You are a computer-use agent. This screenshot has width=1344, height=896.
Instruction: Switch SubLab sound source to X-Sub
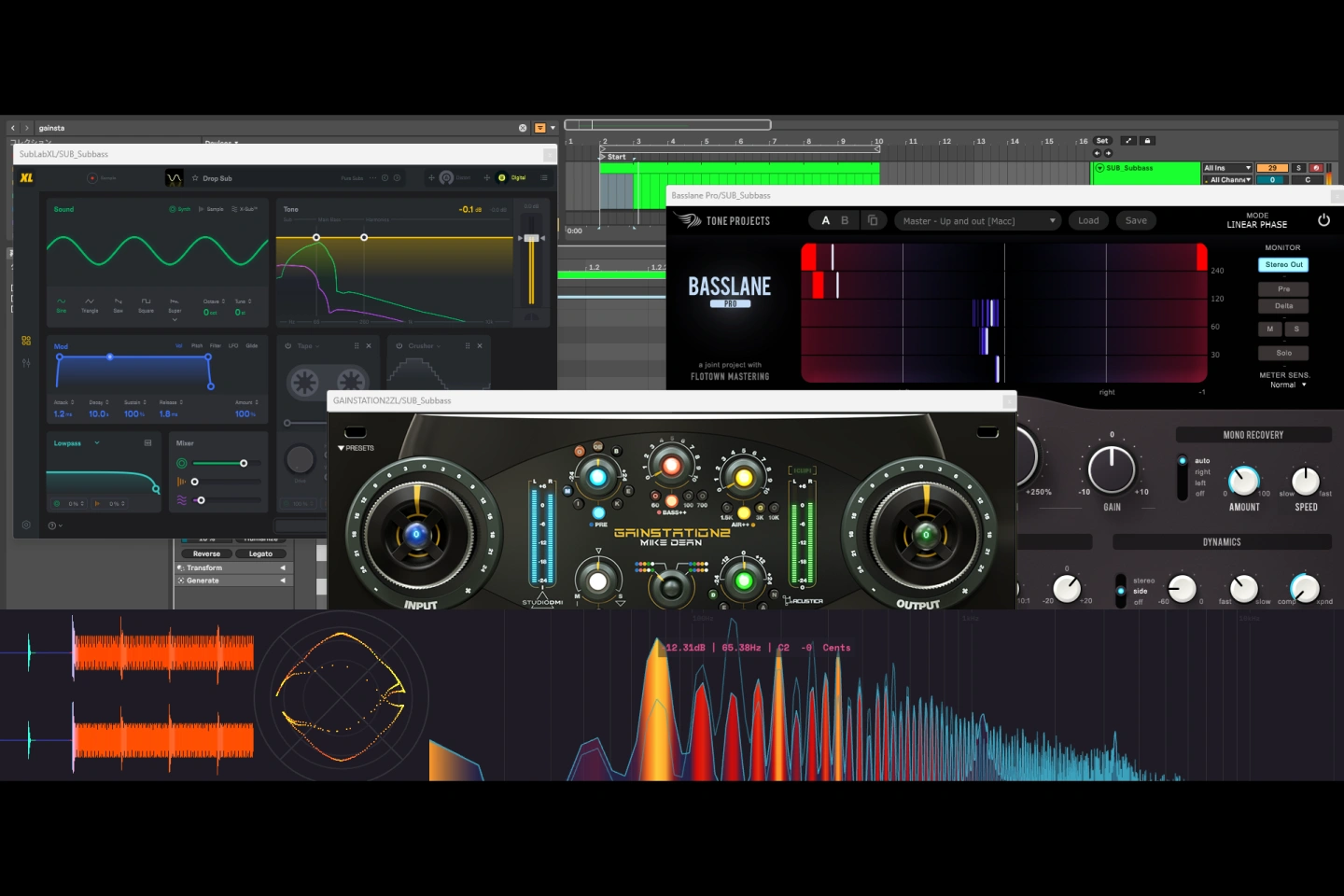245,209
